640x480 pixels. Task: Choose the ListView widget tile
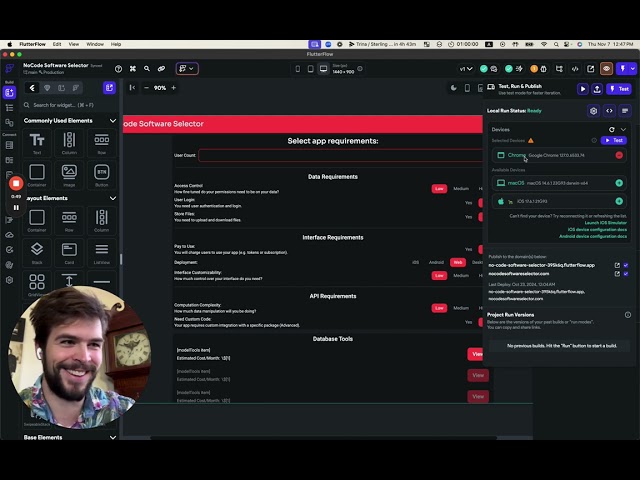pos(102,253)
